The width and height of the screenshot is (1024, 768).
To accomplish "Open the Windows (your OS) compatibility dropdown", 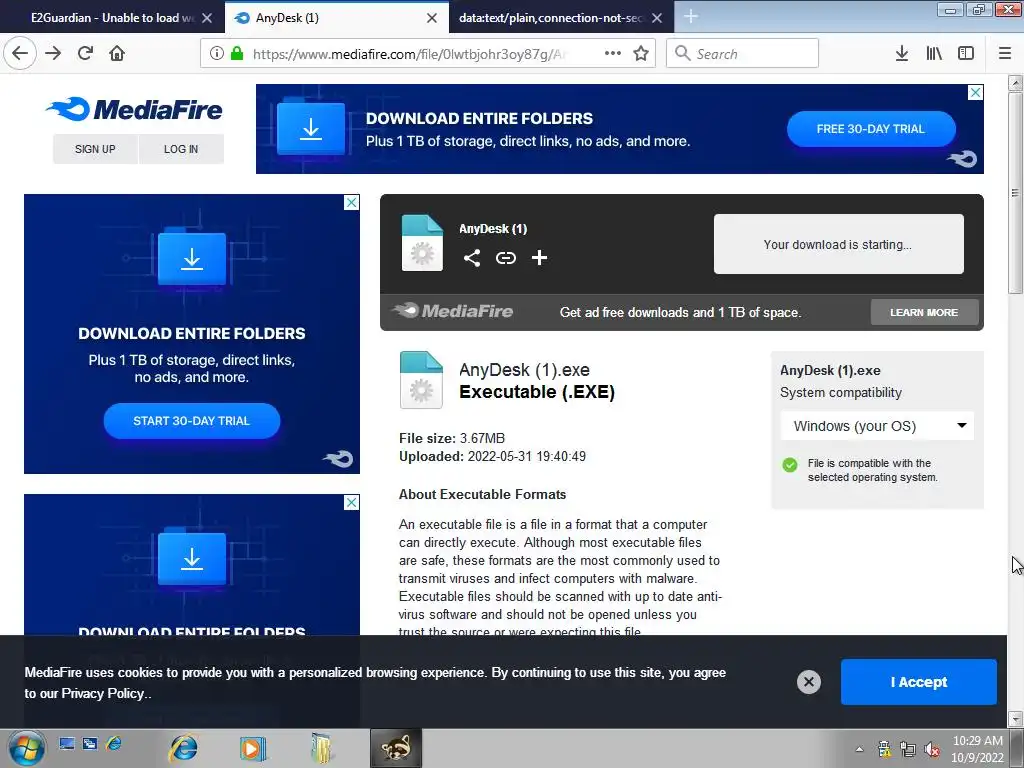I will click(877, 426).
